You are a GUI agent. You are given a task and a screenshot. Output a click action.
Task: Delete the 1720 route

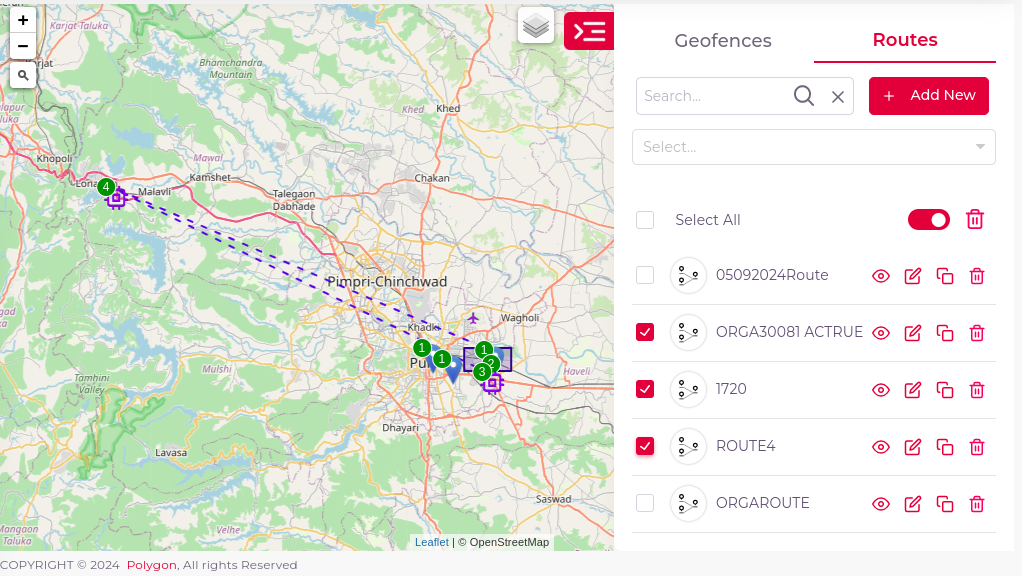point(976,390)
